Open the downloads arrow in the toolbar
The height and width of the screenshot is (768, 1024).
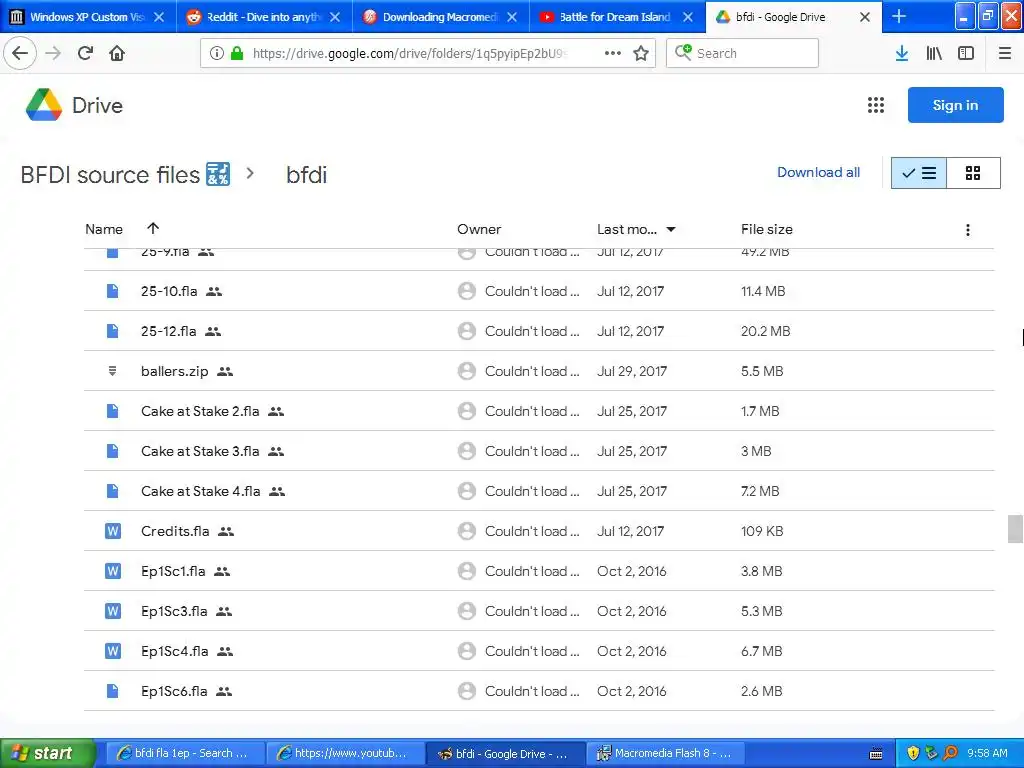tap(902, 53)
